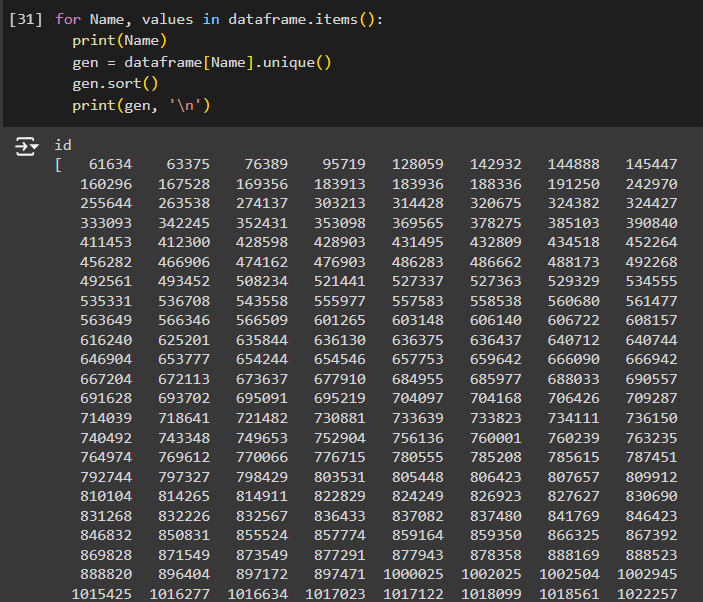Click output value 183913

340,184
